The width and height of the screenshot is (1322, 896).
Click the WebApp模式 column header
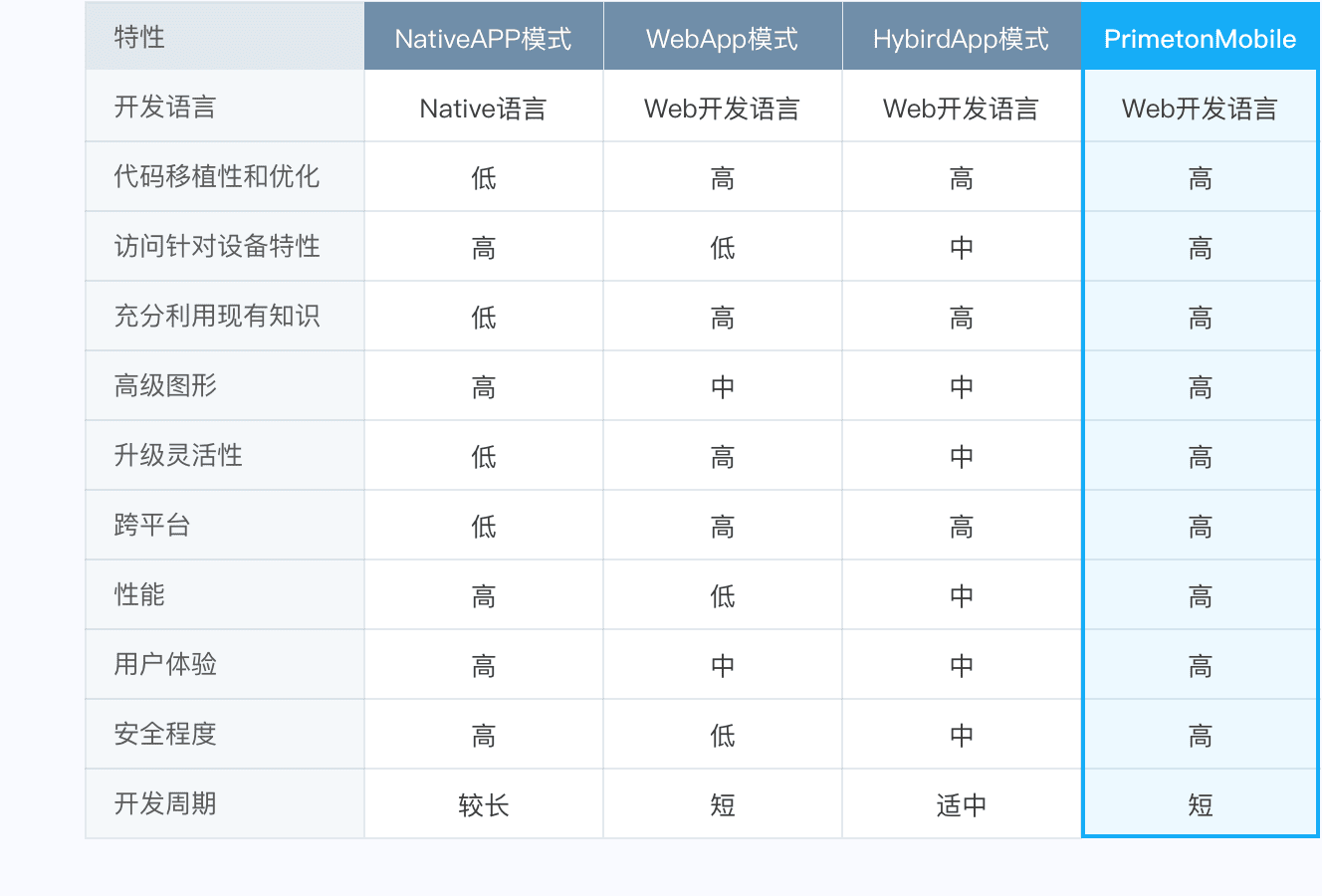(722, 39)
